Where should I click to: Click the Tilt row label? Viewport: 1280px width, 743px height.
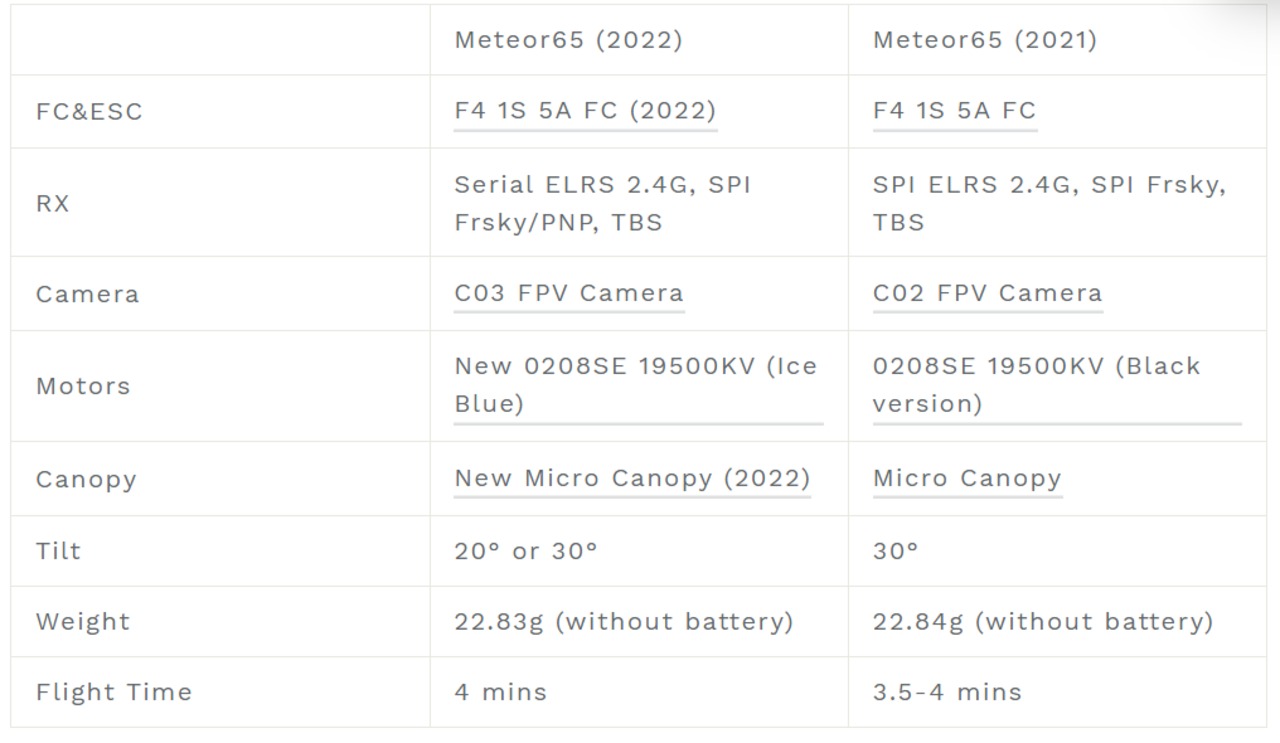(58, 551)
